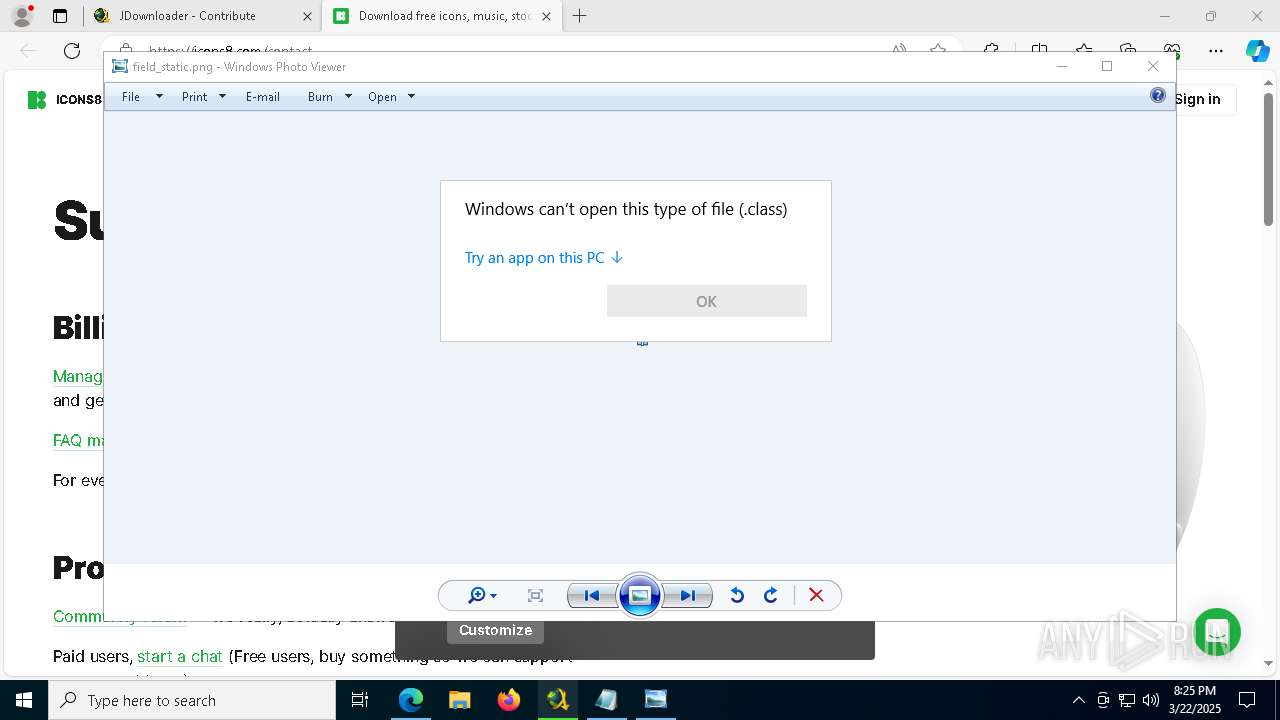Open Copilot in Edge

[x=1257, y=51]
